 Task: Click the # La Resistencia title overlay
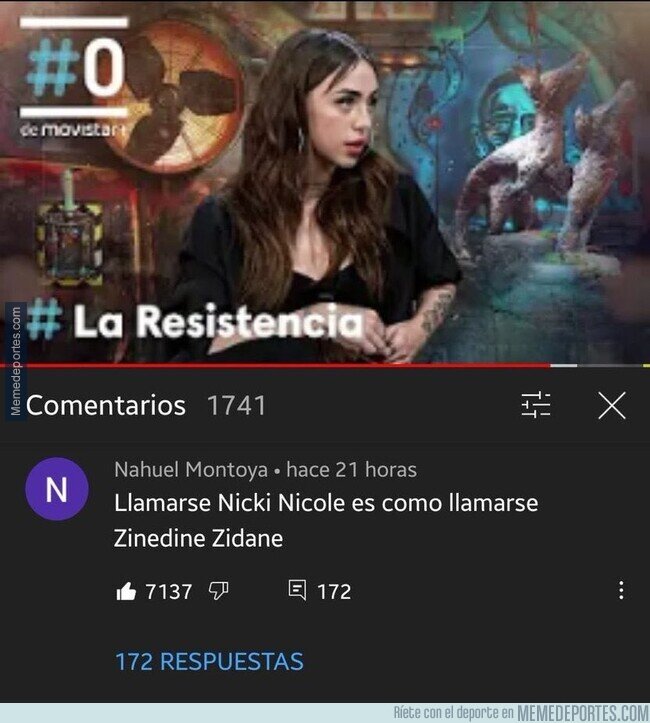click(x=195, y=320)
